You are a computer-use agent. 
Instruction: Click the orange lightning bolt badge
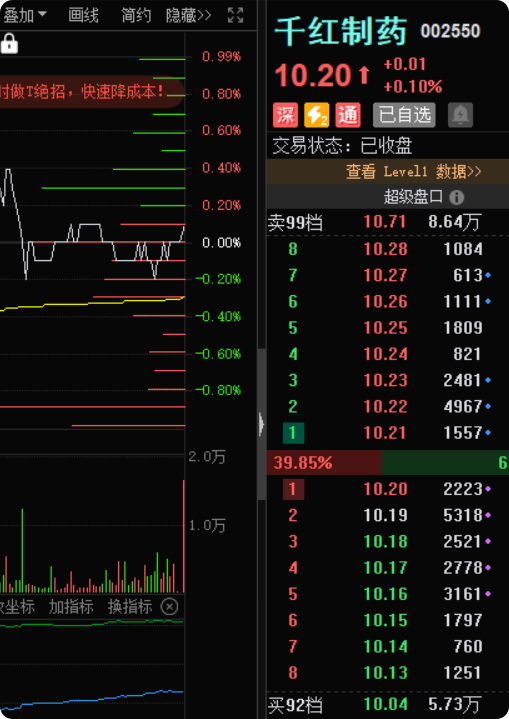pos(316,115)
